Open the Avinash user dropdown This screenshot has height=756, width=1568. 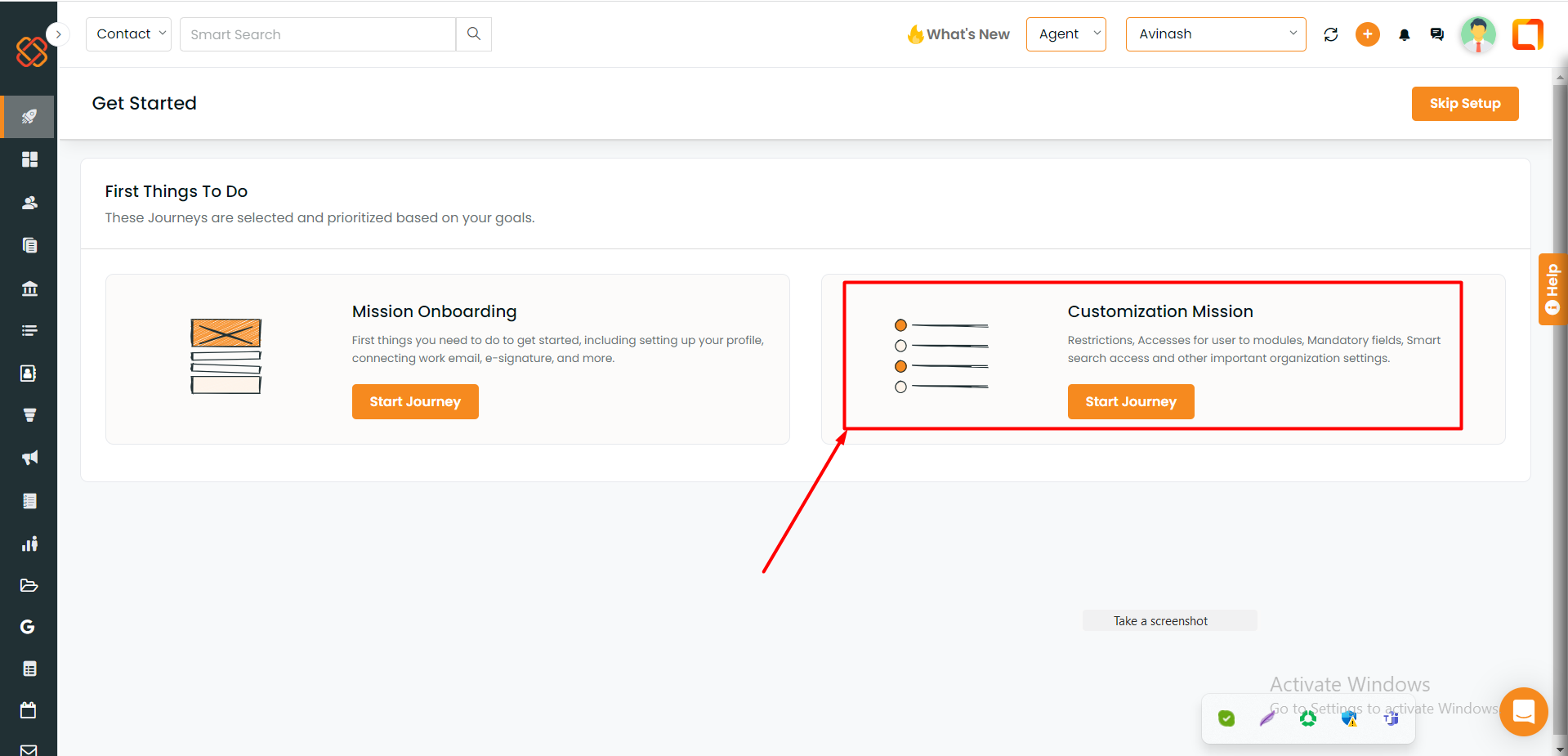pyautogui.click(x=1216, y=34)
